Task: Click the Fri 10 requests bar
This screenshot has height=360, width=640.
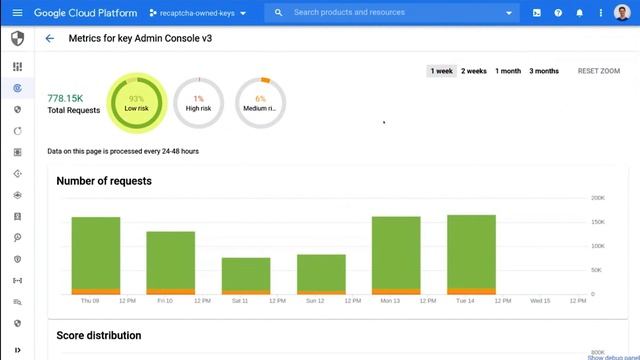Action: tap(171, 263)
